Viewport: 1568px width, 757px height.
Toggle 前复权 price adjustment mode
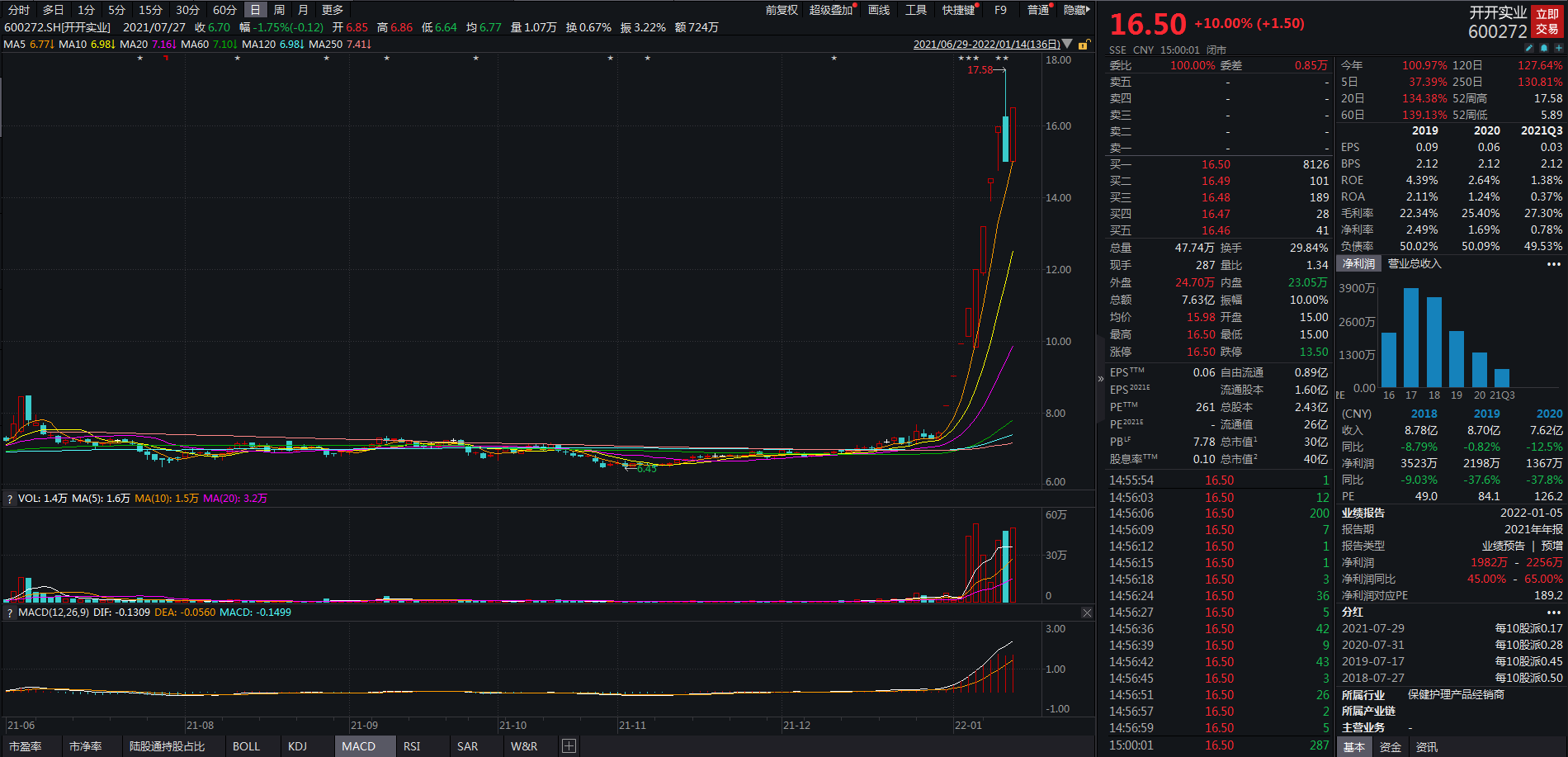tap(781, 10)
